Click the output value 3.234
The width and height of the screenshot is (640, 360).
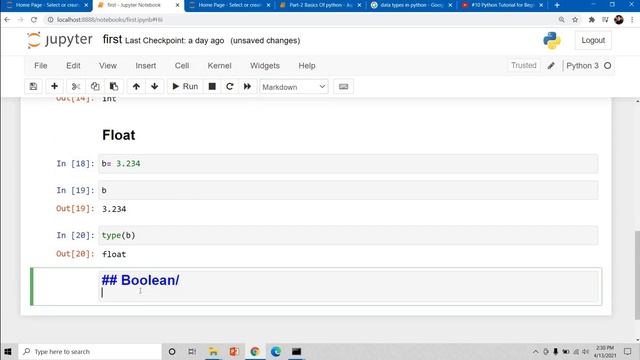tap(114, 209)
